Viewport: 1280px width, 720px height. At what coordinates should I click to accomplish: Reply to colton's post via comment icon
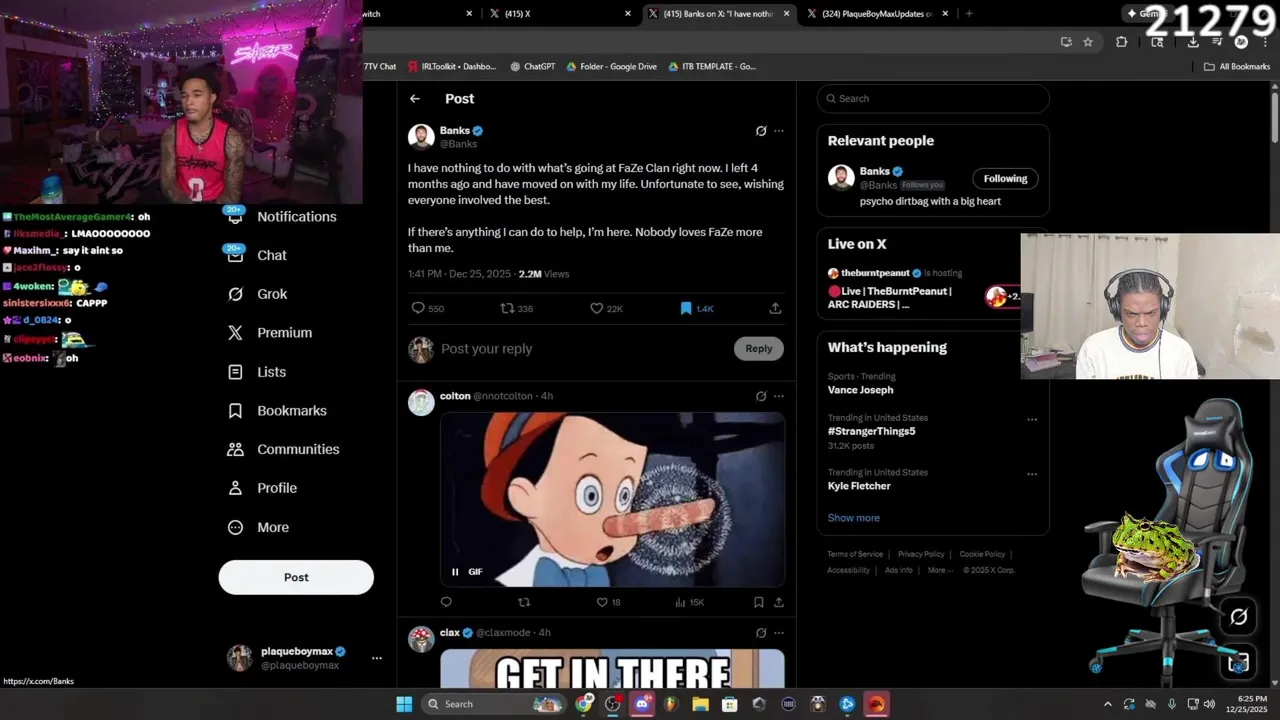(446, 602)
